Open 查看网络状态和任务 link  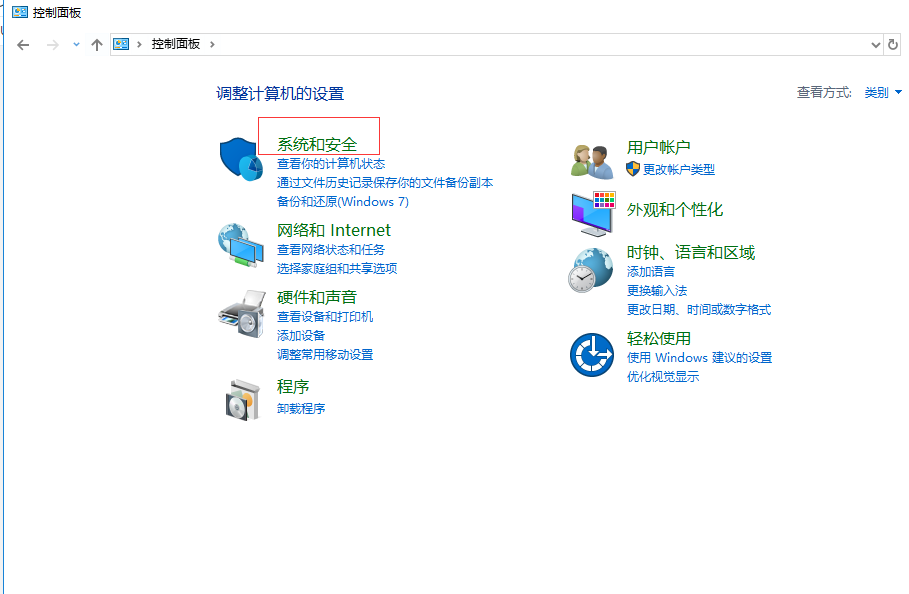tap(331, 250)
